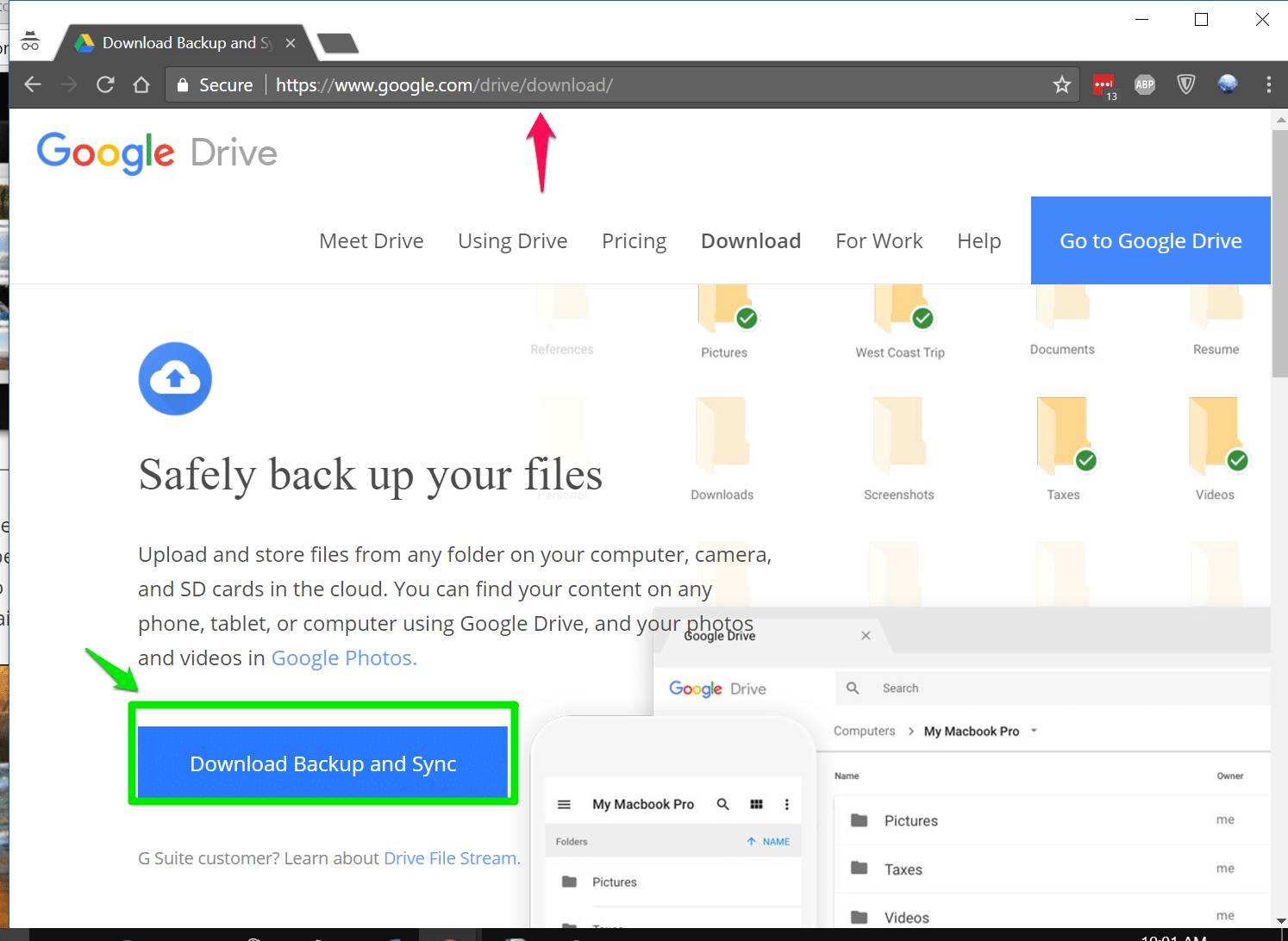Click the page vertical scrollbar thumb
The image size is (1288, 941).
pyautogui.click(x=1280, y=252)
